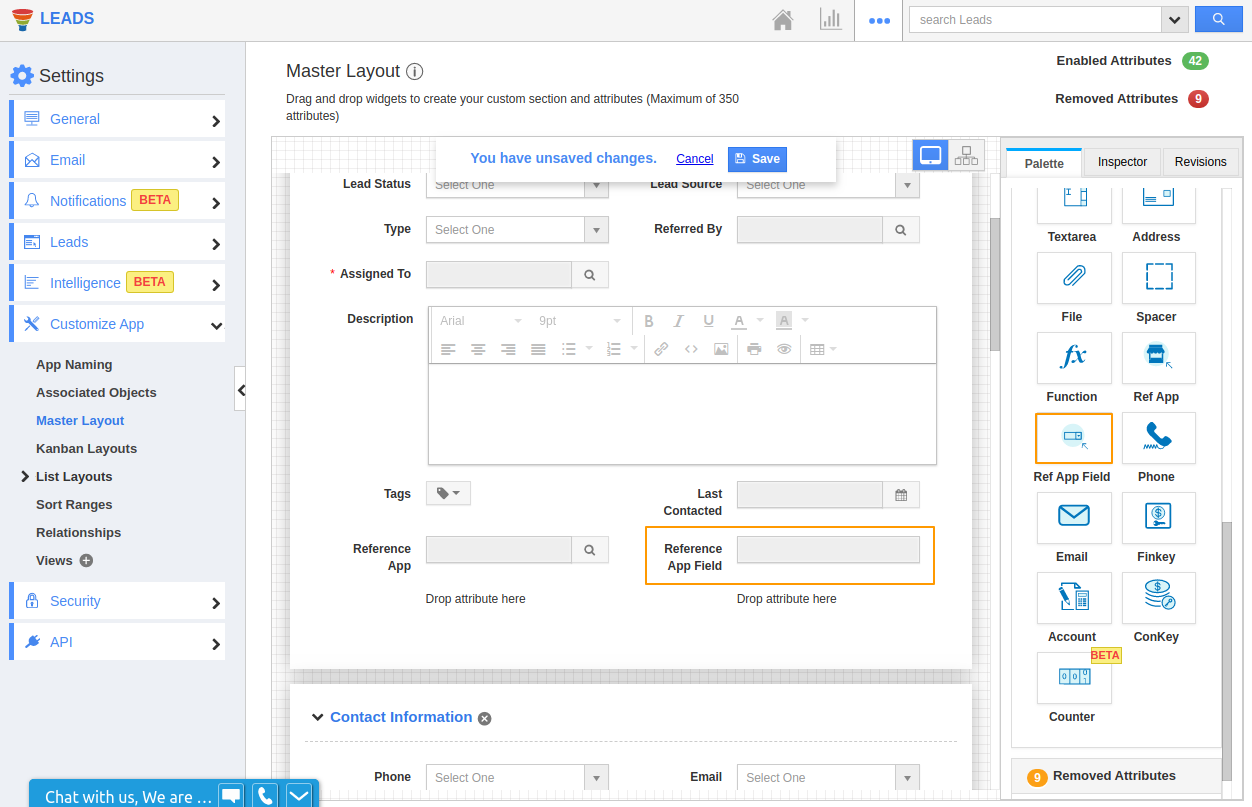Open the text color picker
The image size is (1252, 807).
pyautogui.click(x=739, y=321)
